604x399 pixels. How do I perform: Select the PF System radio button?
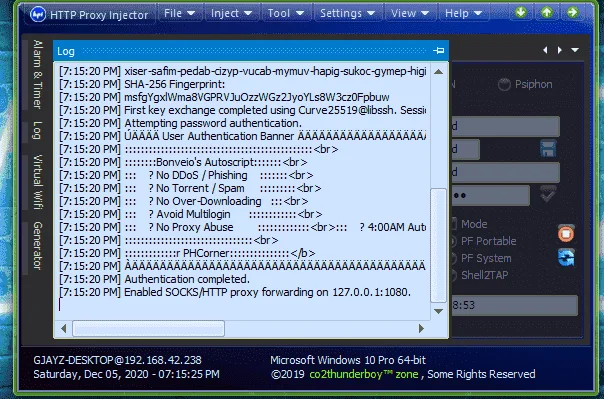click(453, 258)
